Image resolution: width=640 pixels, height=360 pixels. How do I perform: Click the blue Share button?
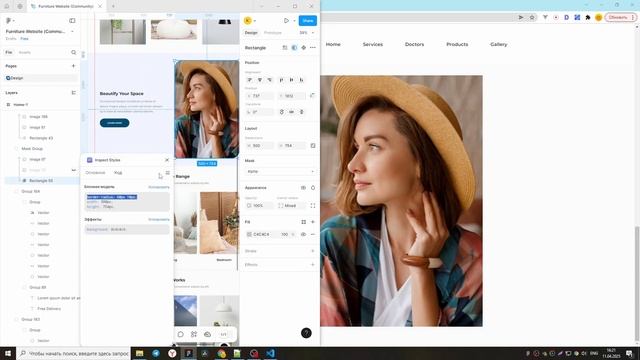point(308,20)
